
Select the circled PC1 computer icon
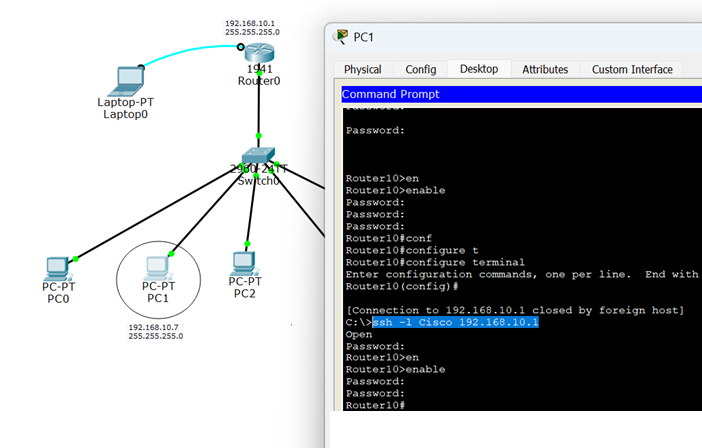tap(156, 267)
